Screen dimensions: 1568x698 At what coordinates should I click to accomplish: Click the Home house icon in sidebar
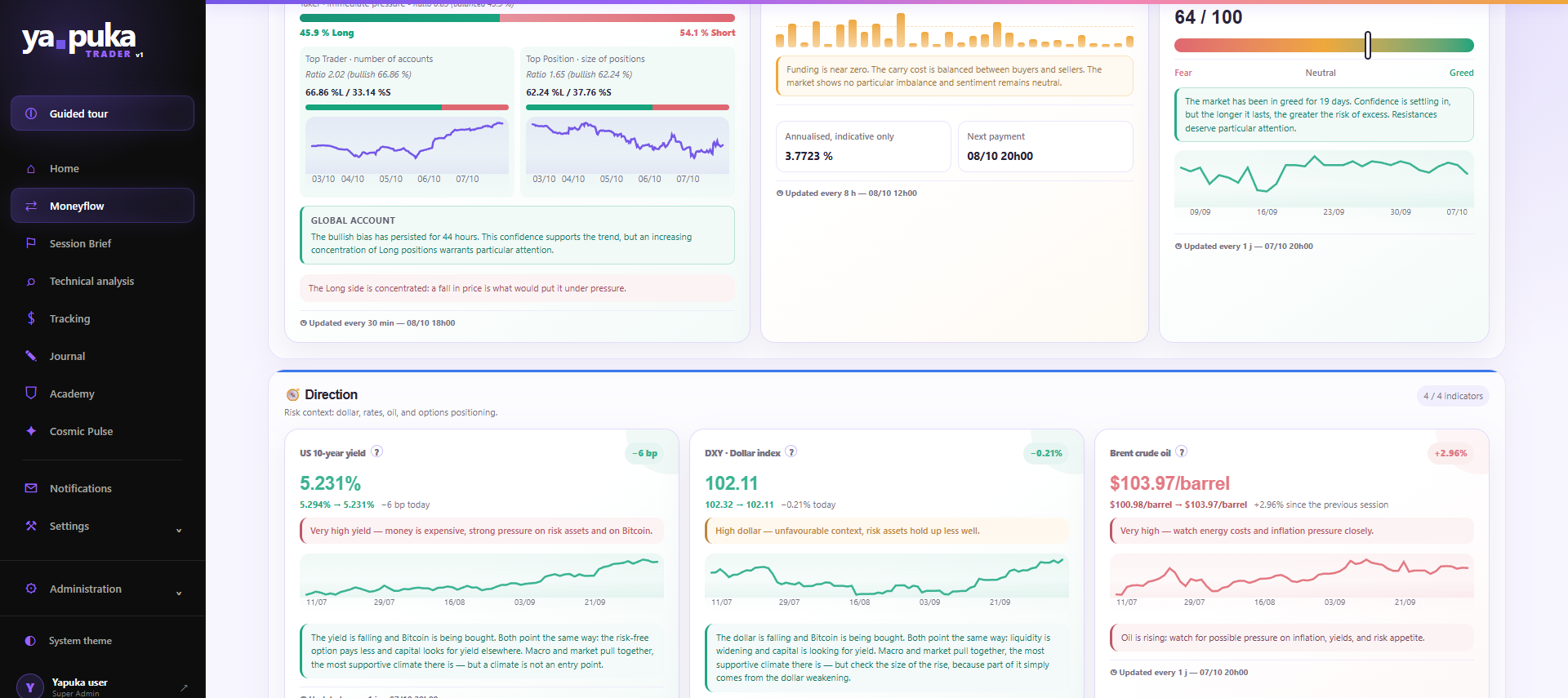(31, 169)
